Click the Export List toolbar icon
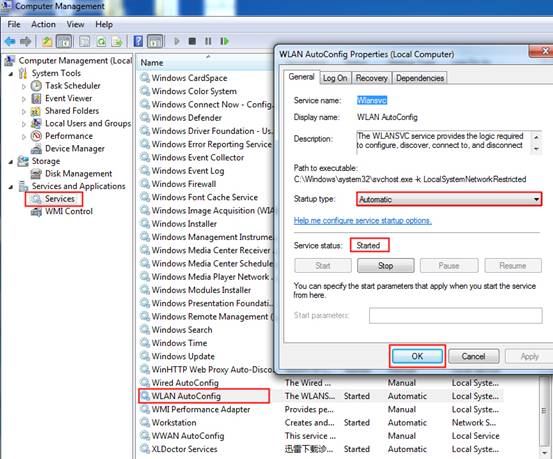This screenshot has width=553, height=459. (x=117, y=42)
